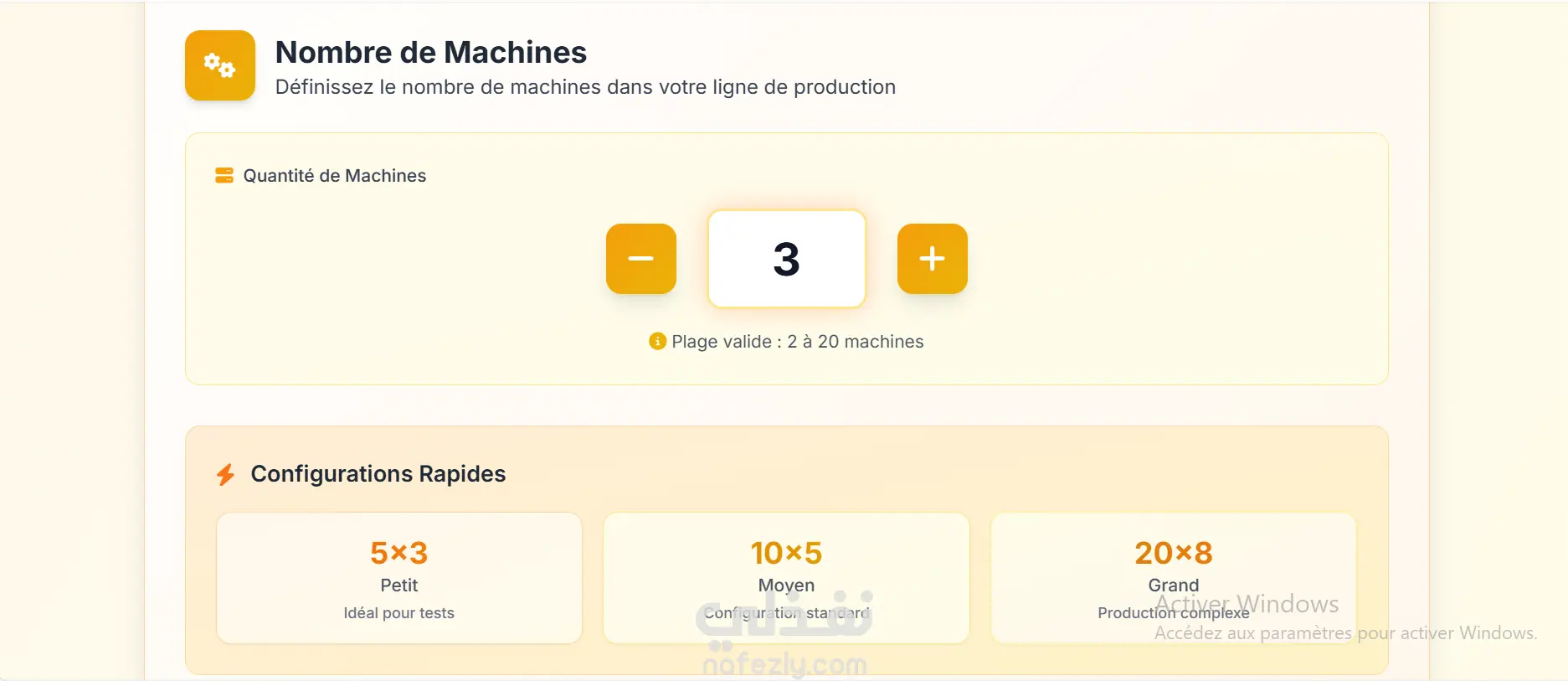1568x681 pixels.
Task: Click the Configurations Rapides section title
Action: [x=378, y=474]
